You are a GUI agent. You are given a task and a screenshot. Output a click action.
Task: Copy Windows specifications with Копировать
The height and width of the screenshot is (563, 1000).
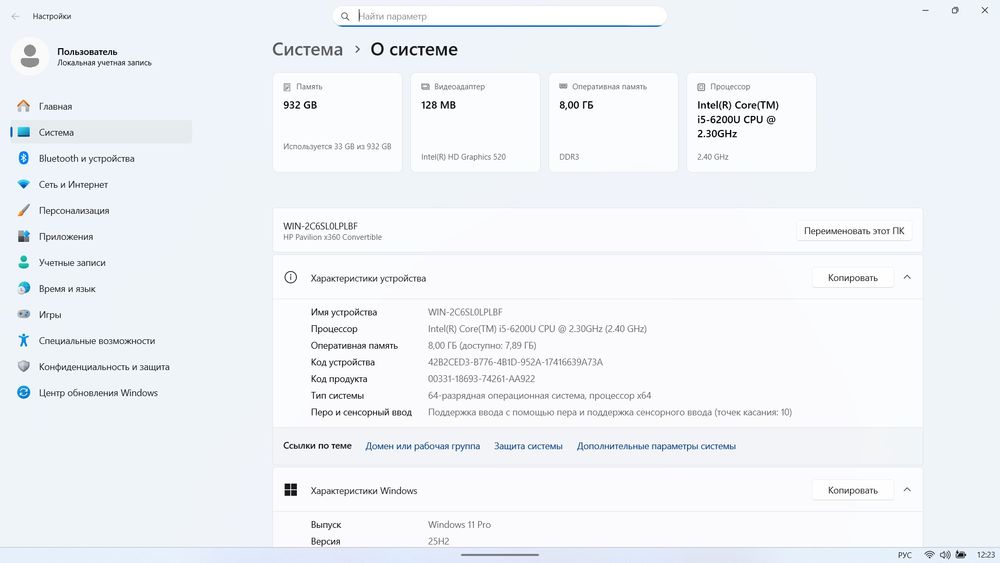(x=853, y=490)
